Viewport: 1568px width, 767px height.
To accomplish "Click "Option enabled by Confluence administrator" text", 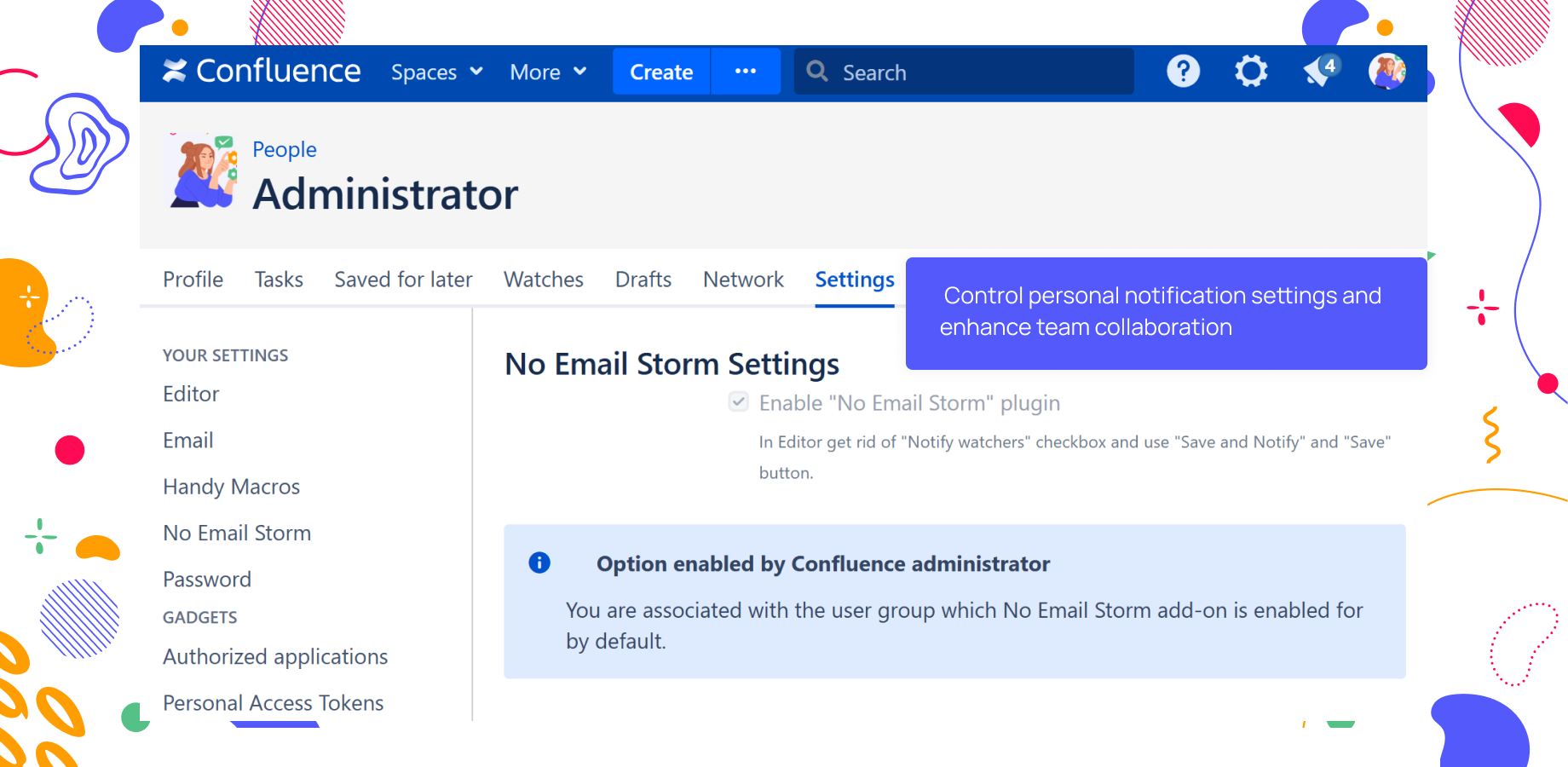I will [x=823, y=564].
